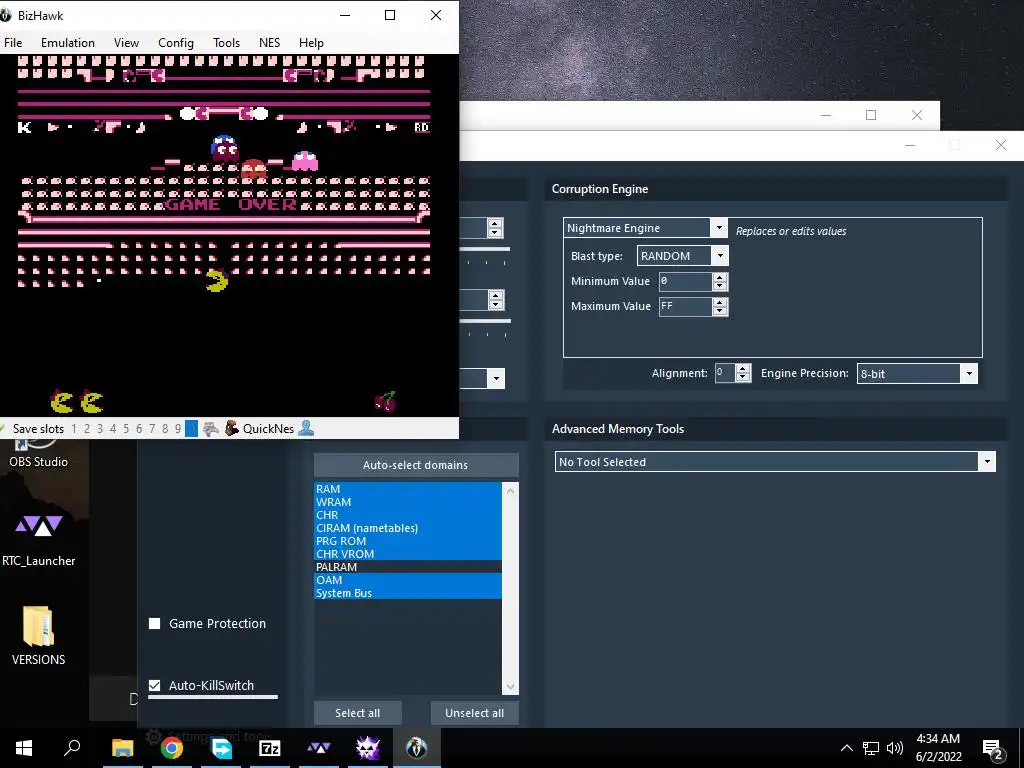Screen dimensions: 1024x768
Task: Open the Tools menu
Action: point(227,42)
